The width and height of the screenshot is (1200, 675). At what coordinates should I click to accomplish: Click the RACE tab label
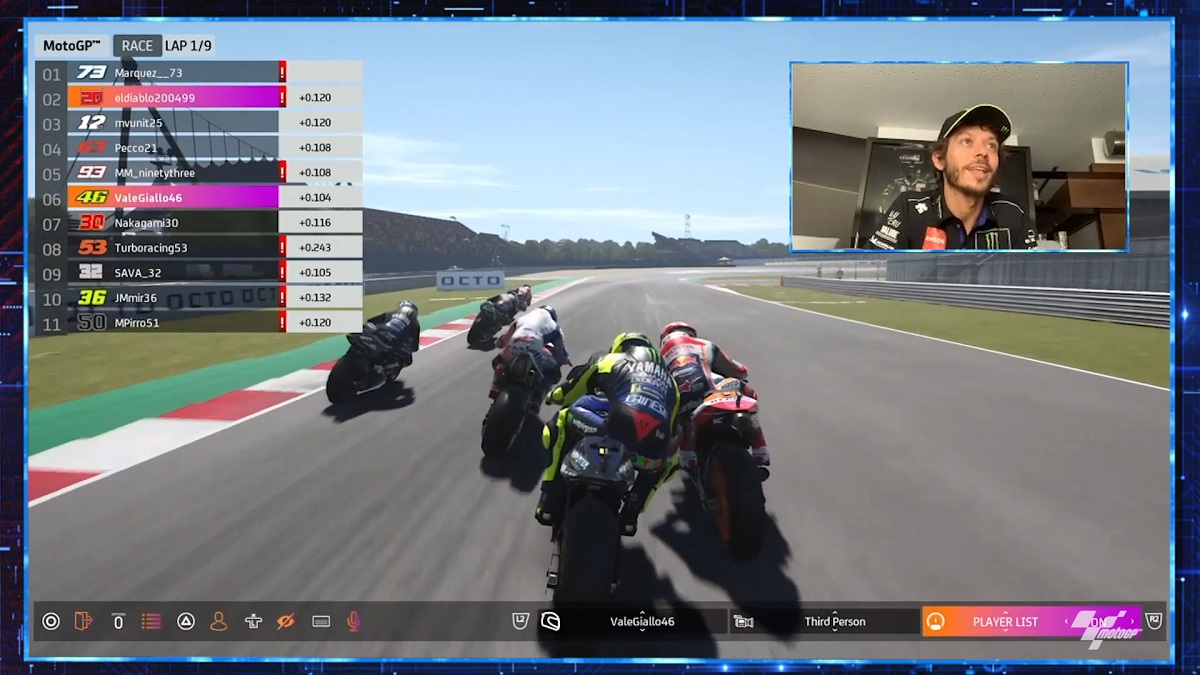click(137, 46)
